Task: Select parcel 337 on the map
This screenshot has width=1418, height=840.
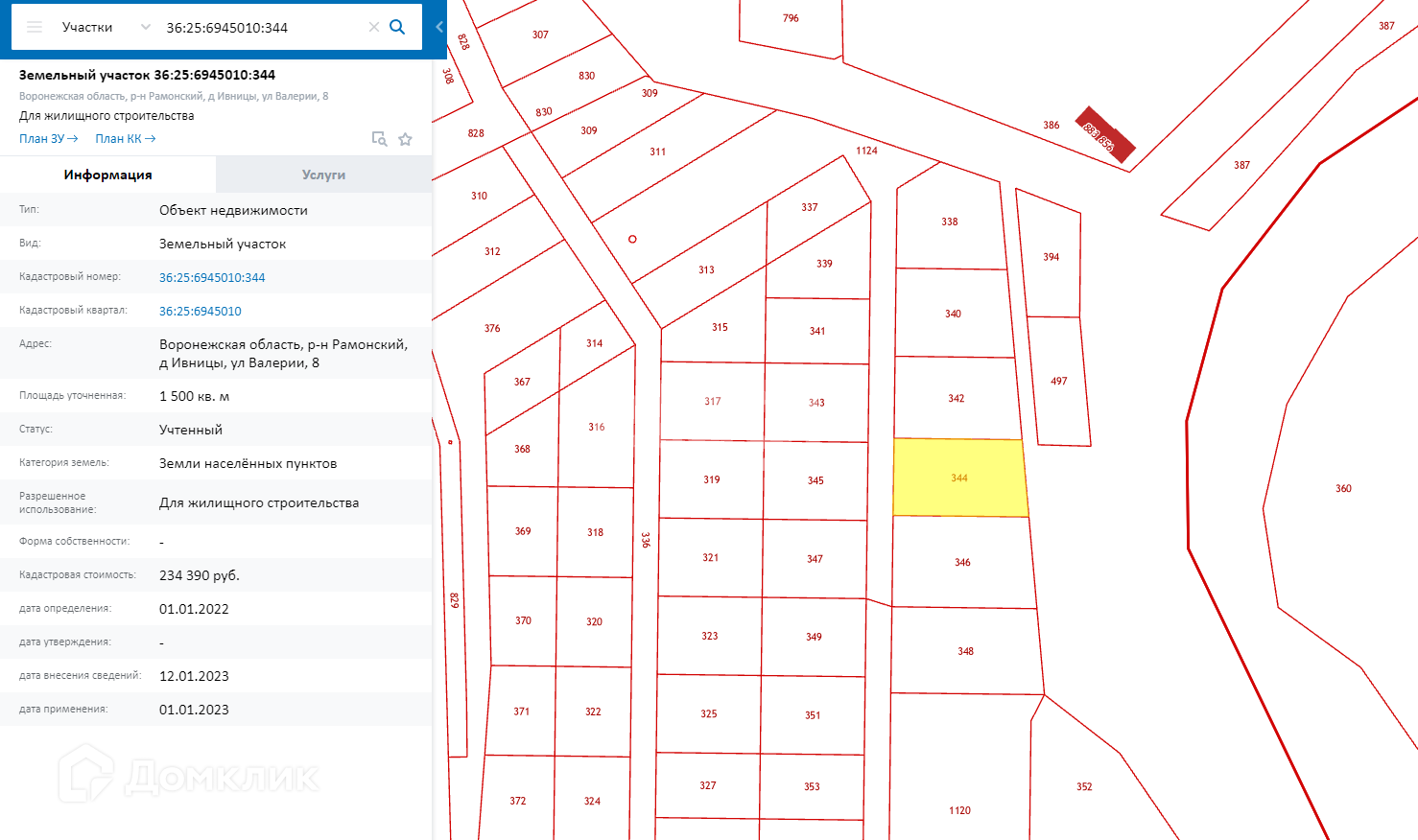Action: [x=810, y=207]
